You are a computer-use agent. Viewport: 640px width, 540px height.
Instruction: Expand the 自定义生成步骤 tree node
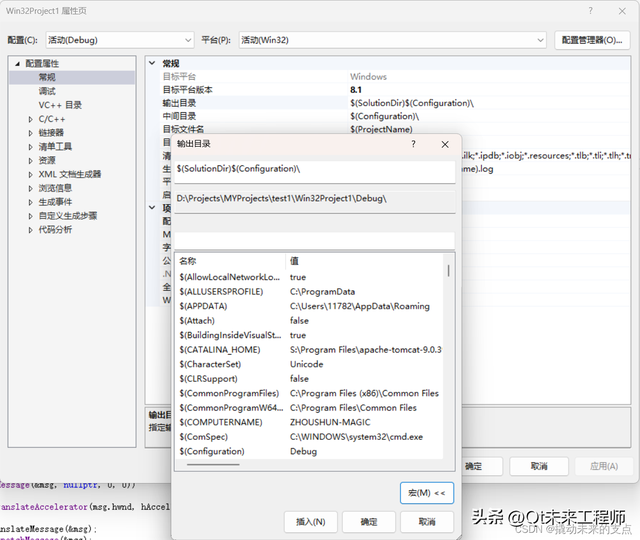[x=31, y=216]
